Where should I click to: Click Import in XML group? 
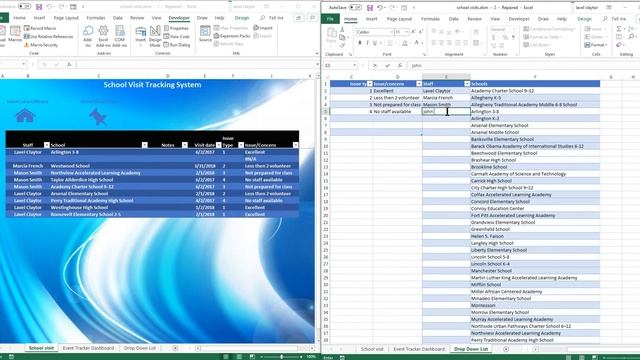click(263, 28)
